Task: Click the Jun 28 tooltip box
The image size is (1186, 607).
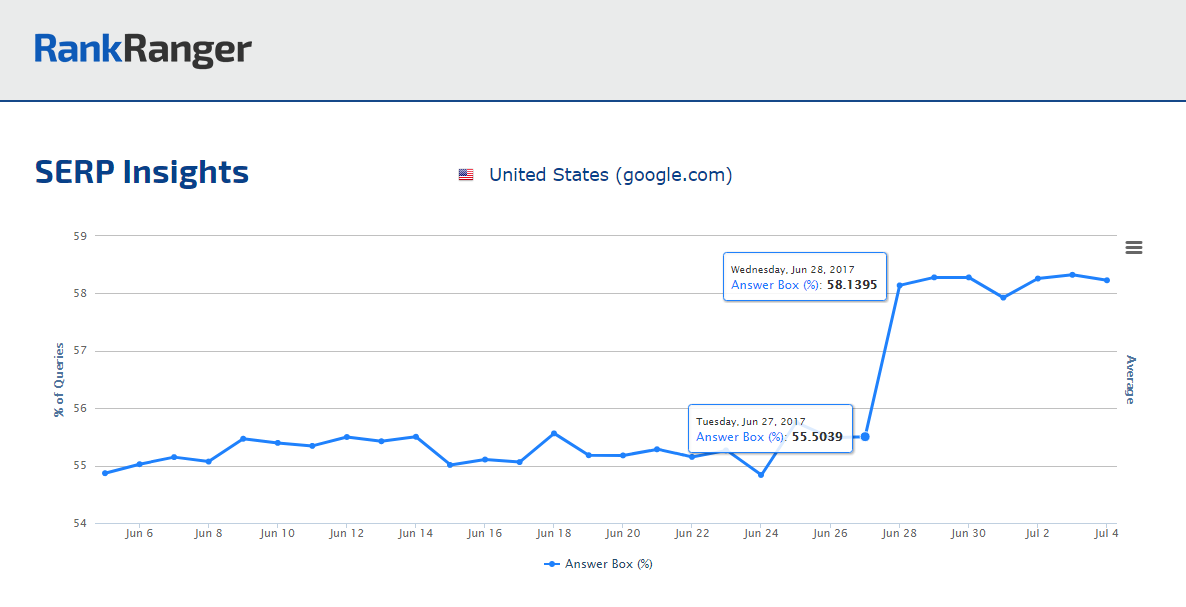Action: click(x=804, y=277)
